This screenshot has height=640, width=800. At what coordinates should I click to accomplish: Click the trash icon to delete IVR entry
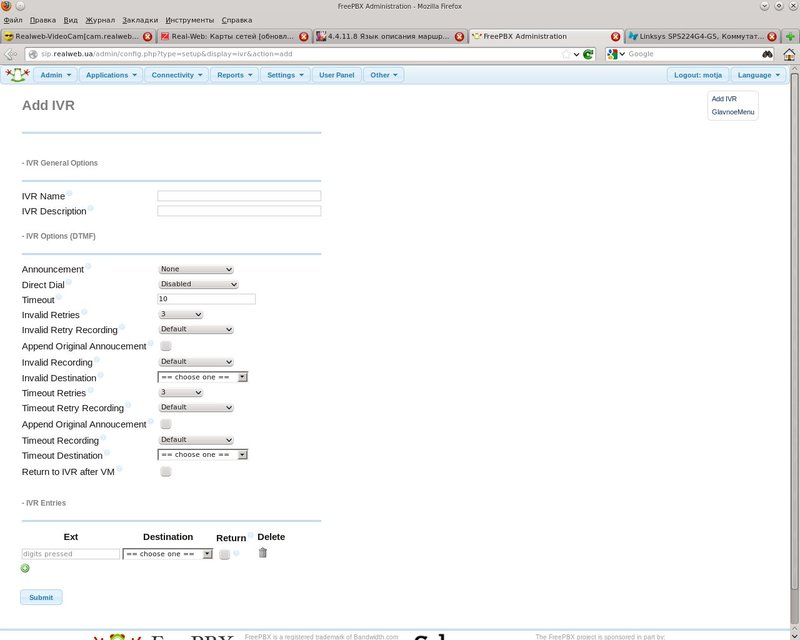pos(263,553)
